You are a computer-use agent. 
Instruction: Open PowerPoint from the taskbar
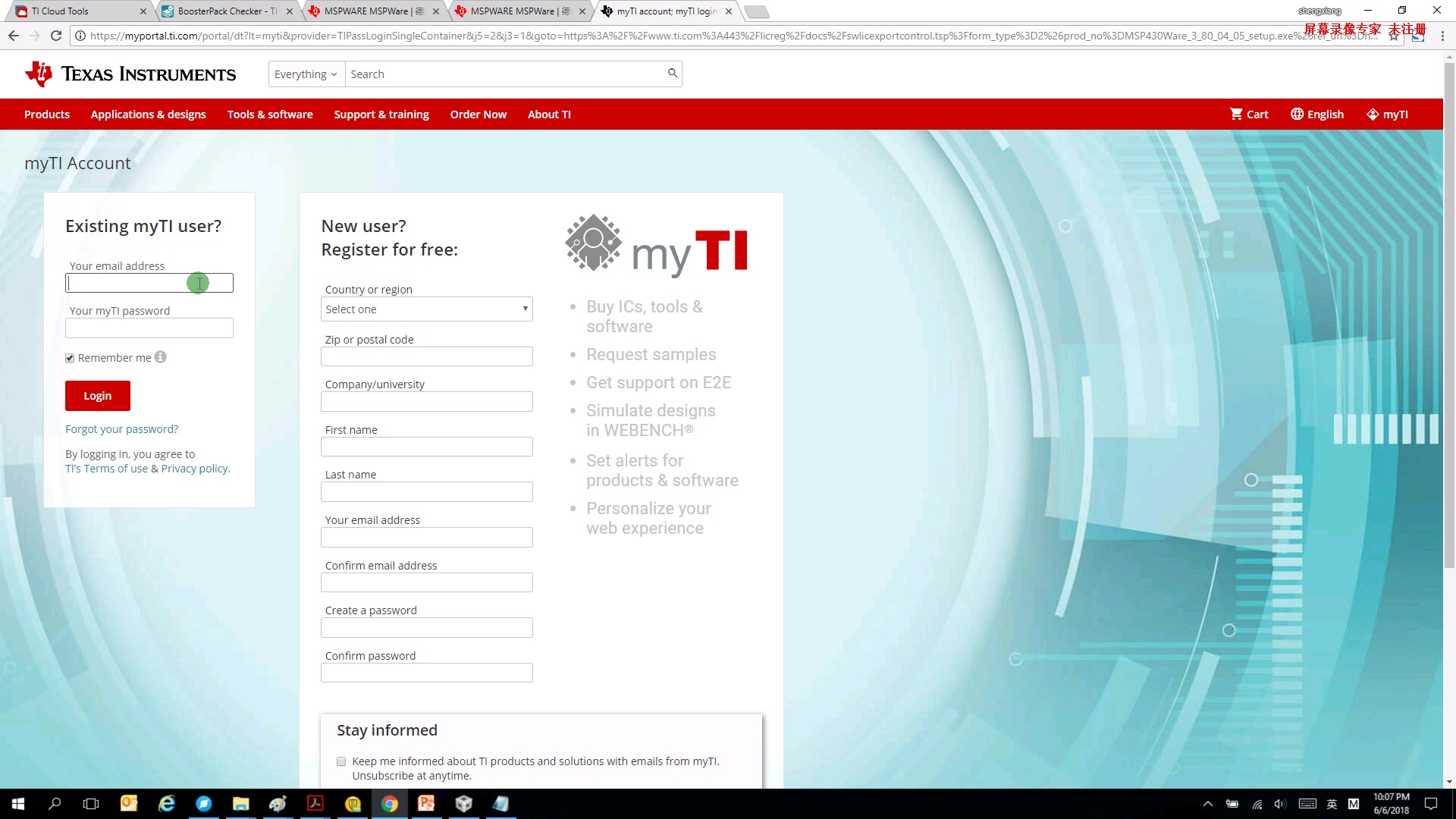tap(426, 804)
